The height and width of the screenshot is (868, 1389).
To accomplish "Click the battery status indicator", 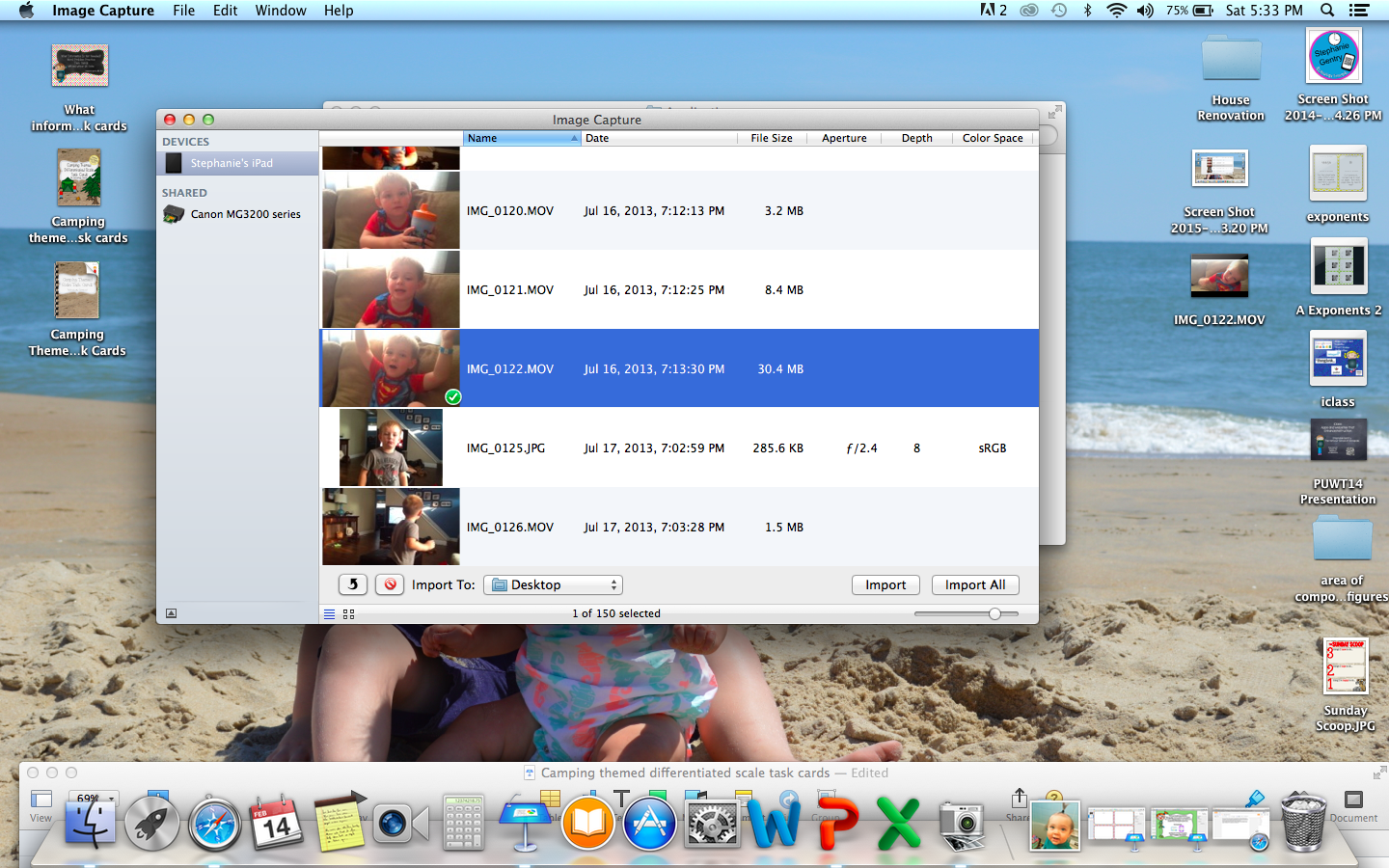I will [1190, 11].
